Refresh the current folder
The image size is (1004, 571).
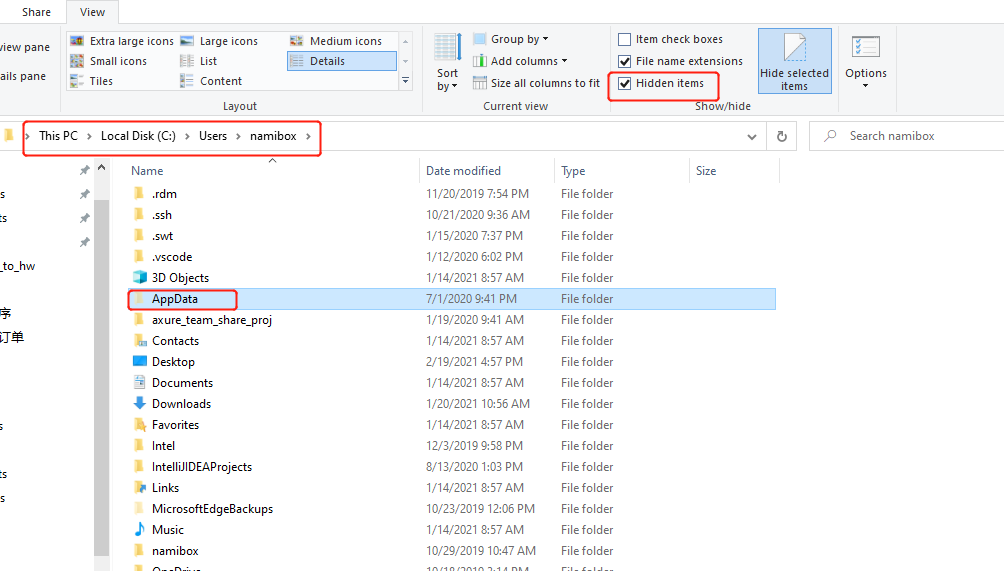782,136
